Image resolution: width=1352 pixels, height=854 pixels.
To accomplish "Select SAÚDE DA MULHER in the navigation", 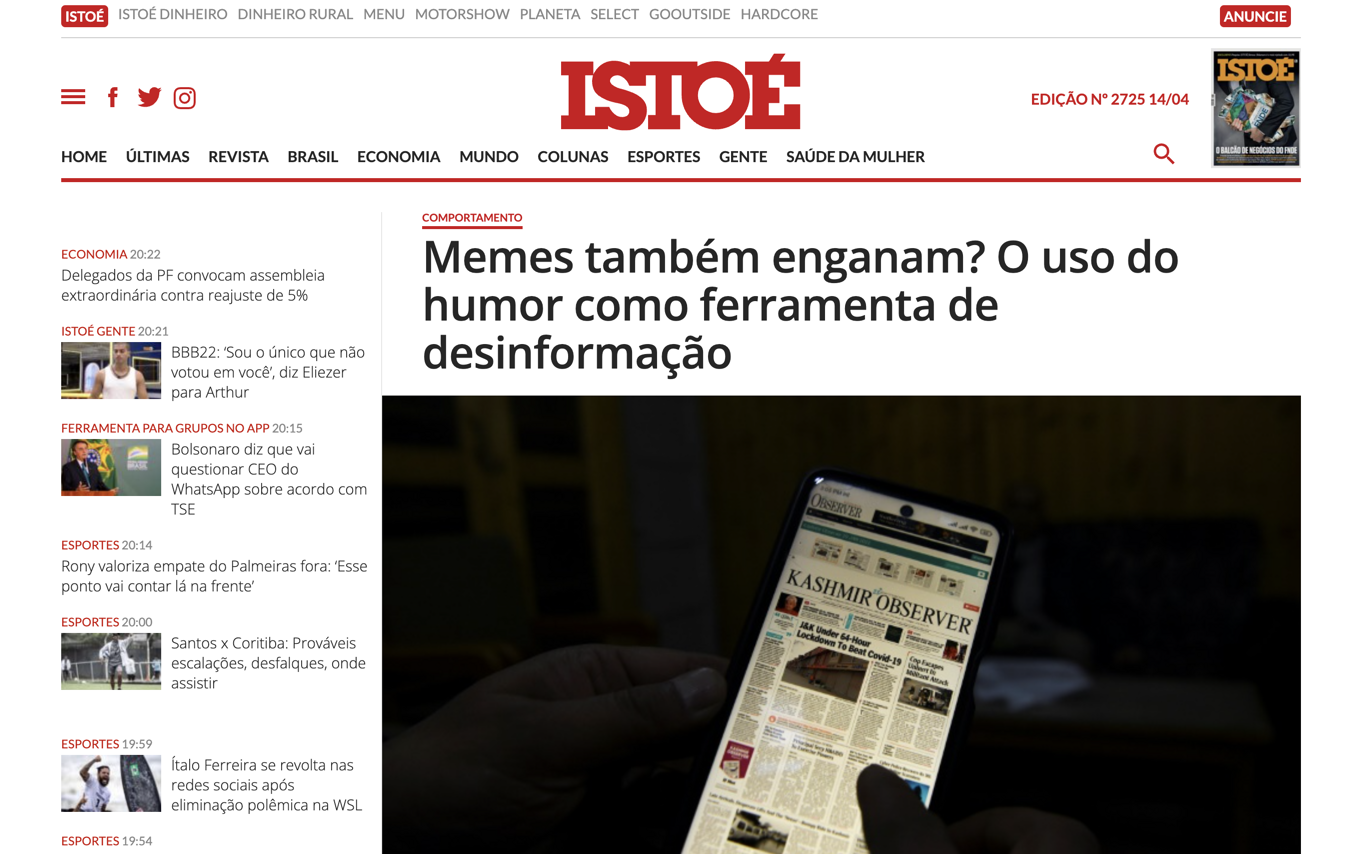I will (855, 156).
